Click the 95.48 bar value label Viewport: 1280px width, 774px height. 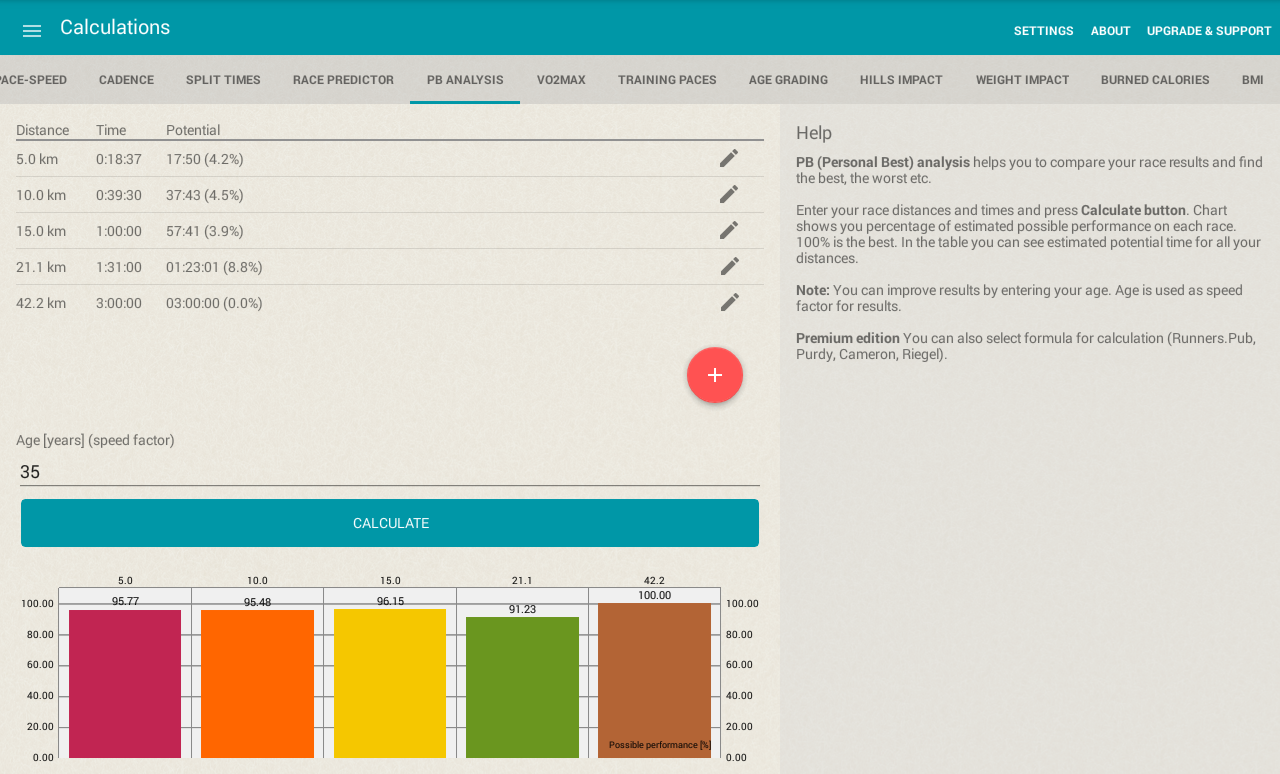(257, 603)
